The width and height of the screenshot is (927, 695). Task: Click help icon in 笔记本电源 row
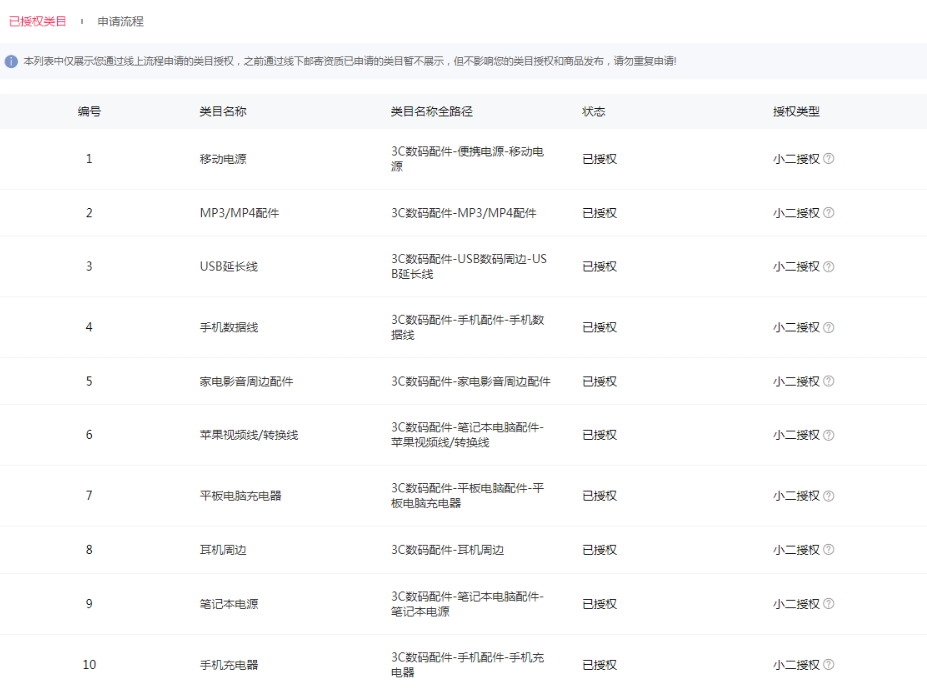(828, 604)
